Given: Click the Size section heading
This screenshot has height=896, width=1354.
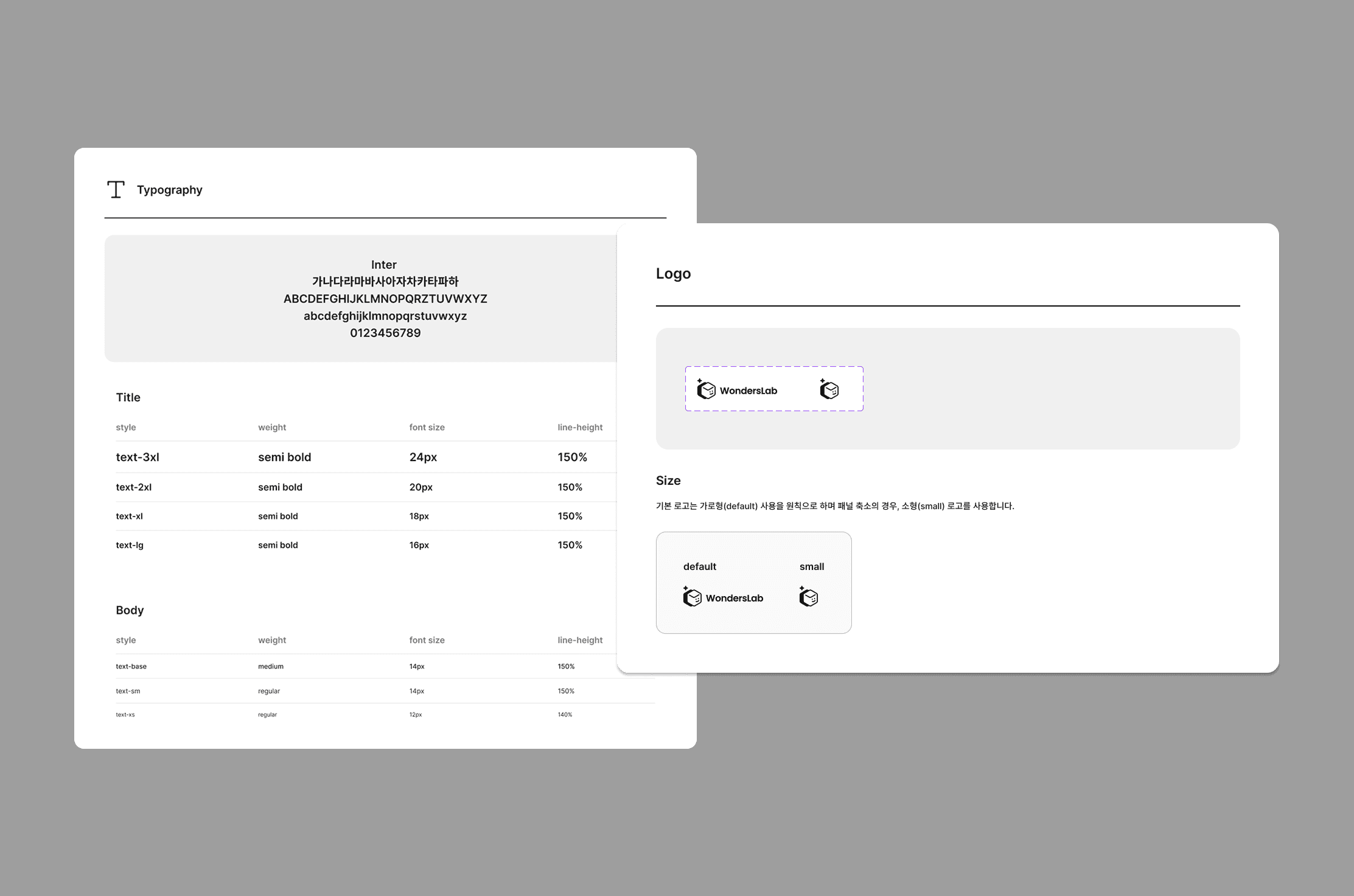Looking at the screenshot, I should (668, 481).
